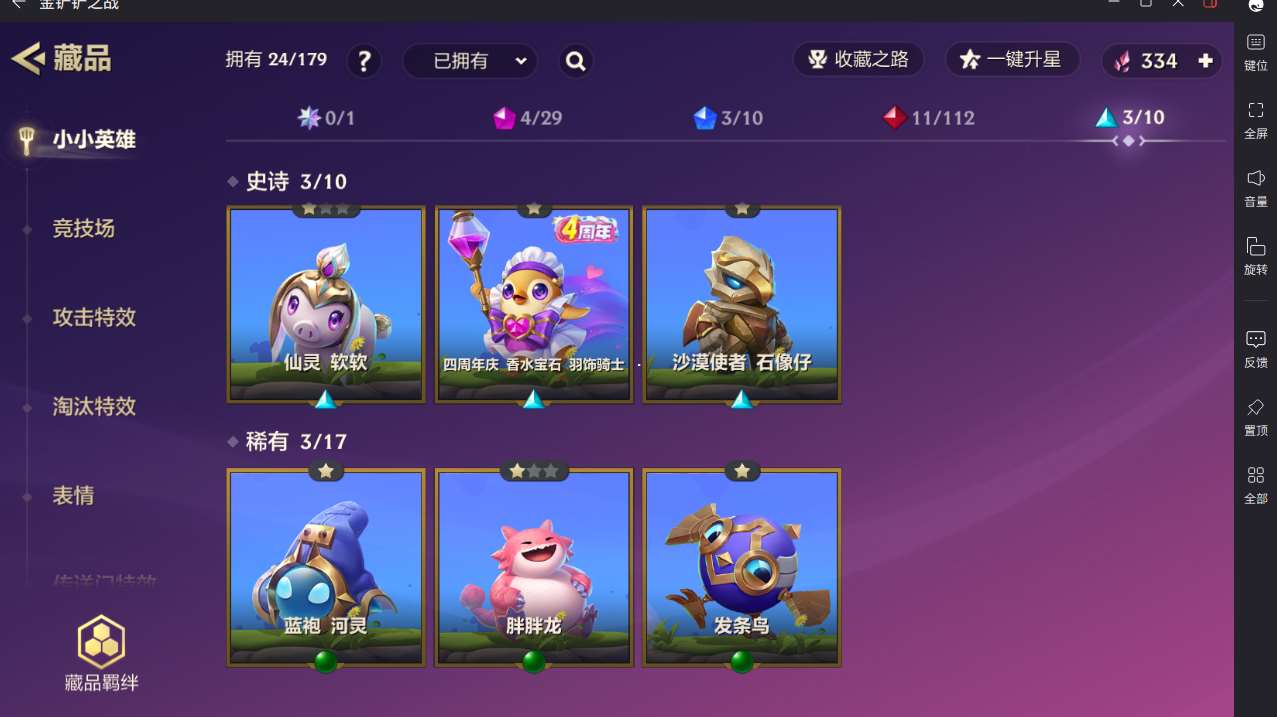
Task: Expand the 已拥有 filter dropdown
Action: pos(470,61)
